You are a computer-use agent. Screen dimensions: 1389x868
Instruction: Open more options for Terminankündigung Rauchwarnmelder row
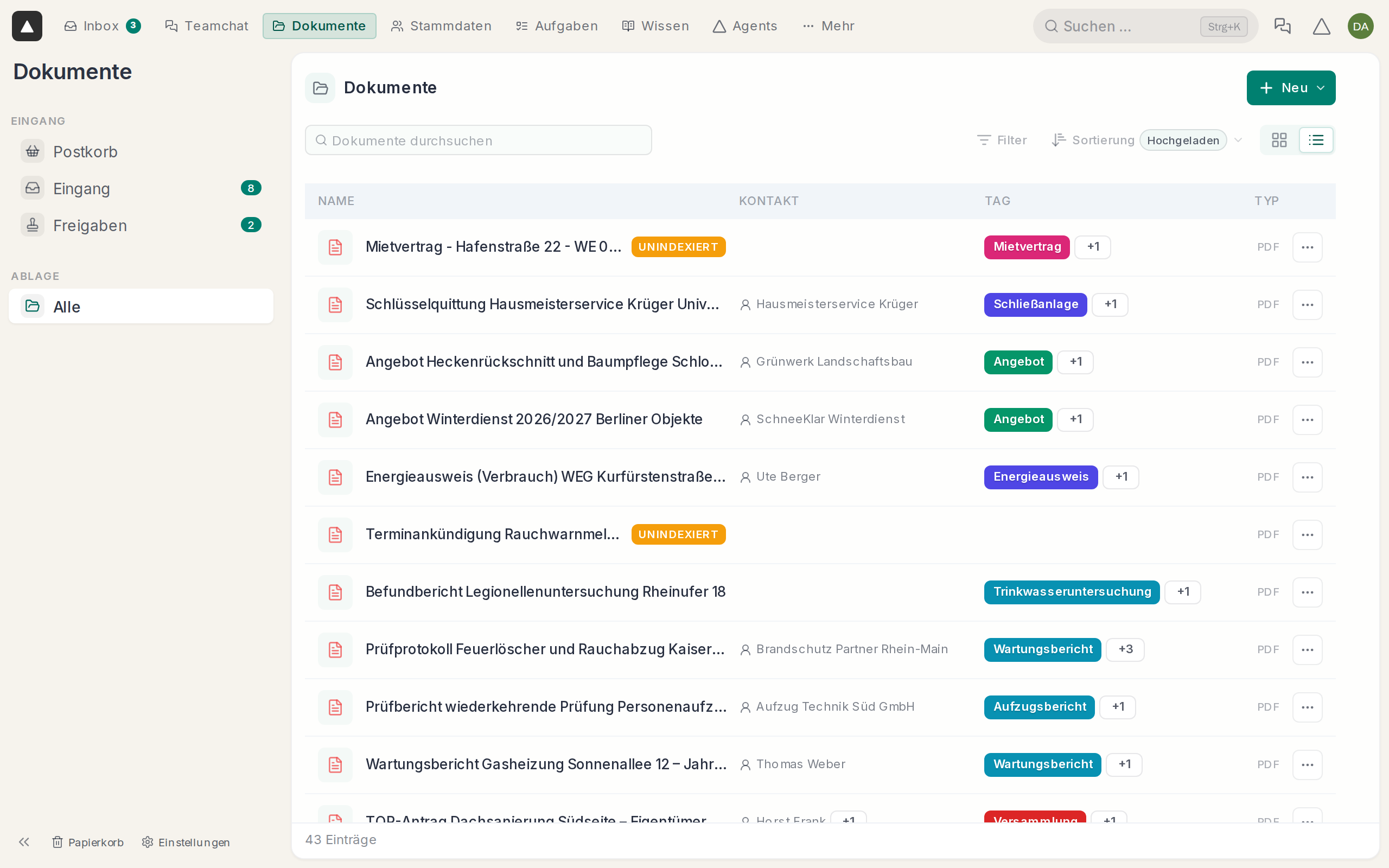point(1308,534)
